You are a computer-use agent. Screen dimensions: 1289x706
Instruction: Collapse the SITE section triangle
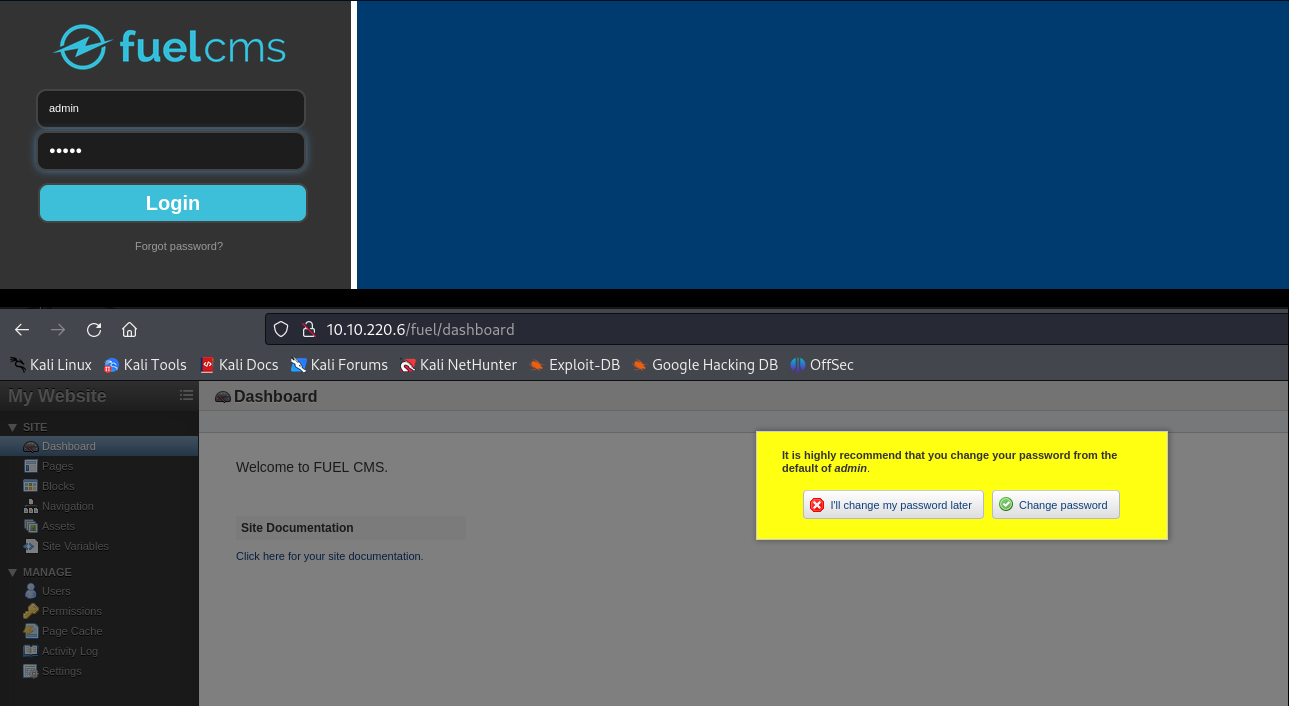12,427
